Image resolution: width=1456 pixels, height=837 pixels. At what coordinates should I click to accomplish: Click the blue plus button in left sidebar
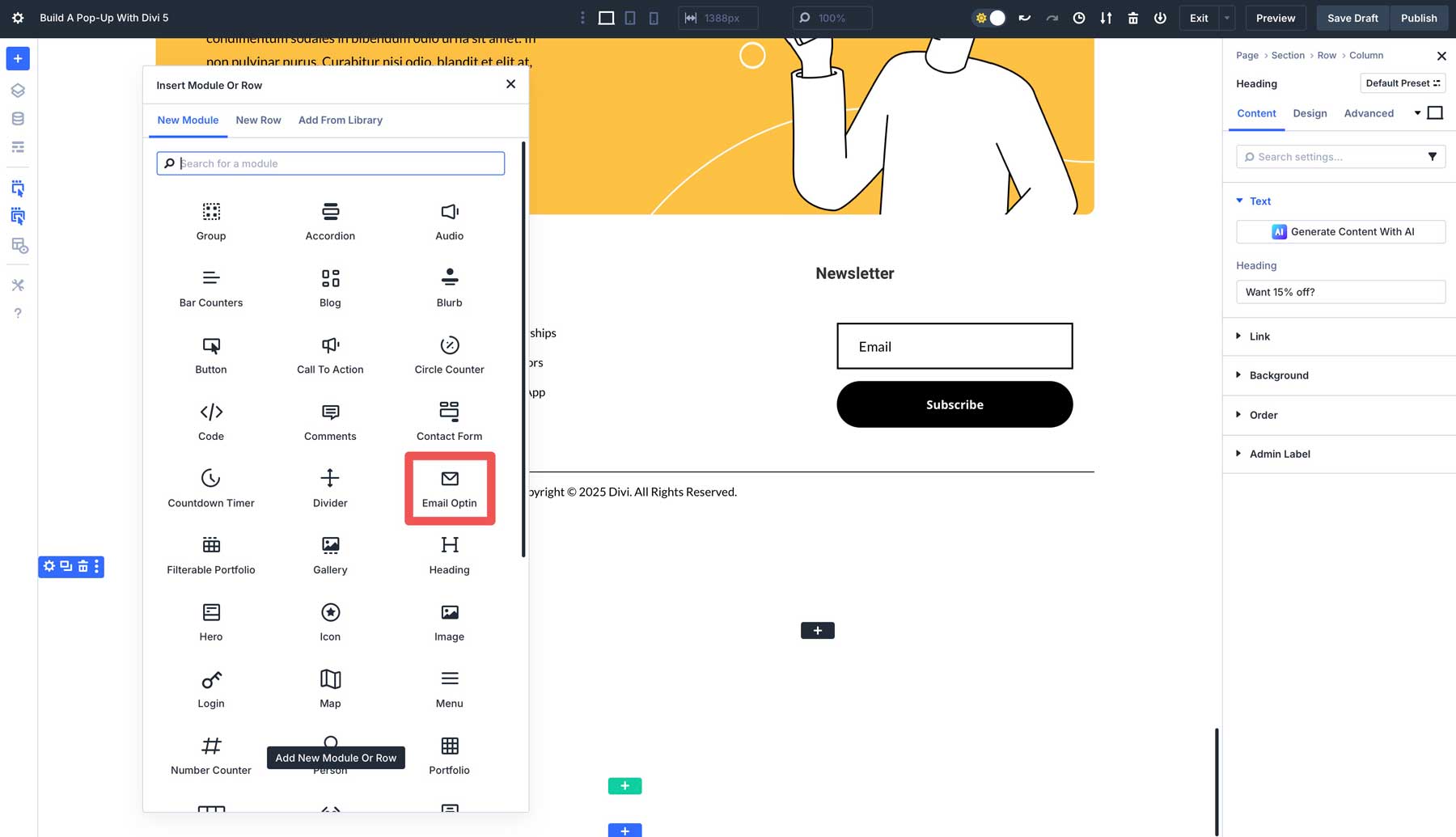click(17, 58)
